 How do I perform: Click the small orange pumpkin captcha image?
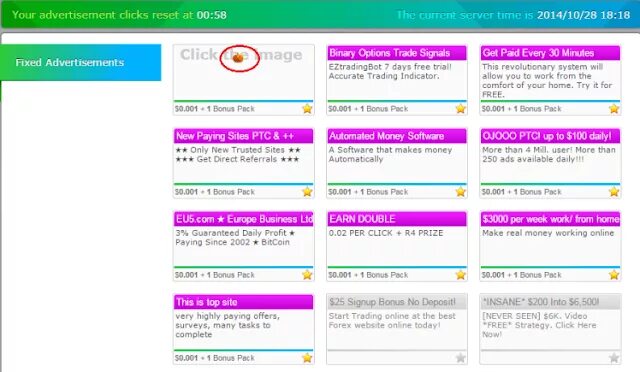point(238,58)
